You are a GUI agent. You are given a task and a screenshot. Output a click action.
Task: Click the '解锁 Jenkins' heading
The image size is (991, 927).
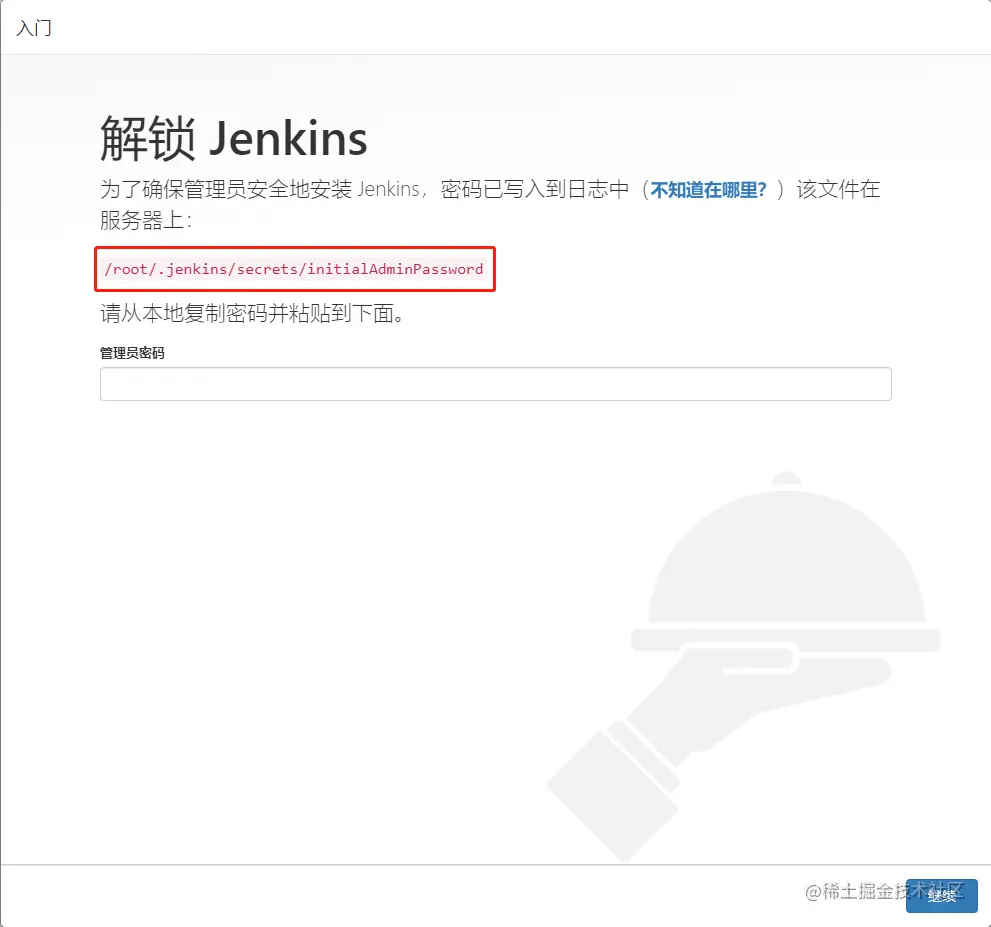234,138
